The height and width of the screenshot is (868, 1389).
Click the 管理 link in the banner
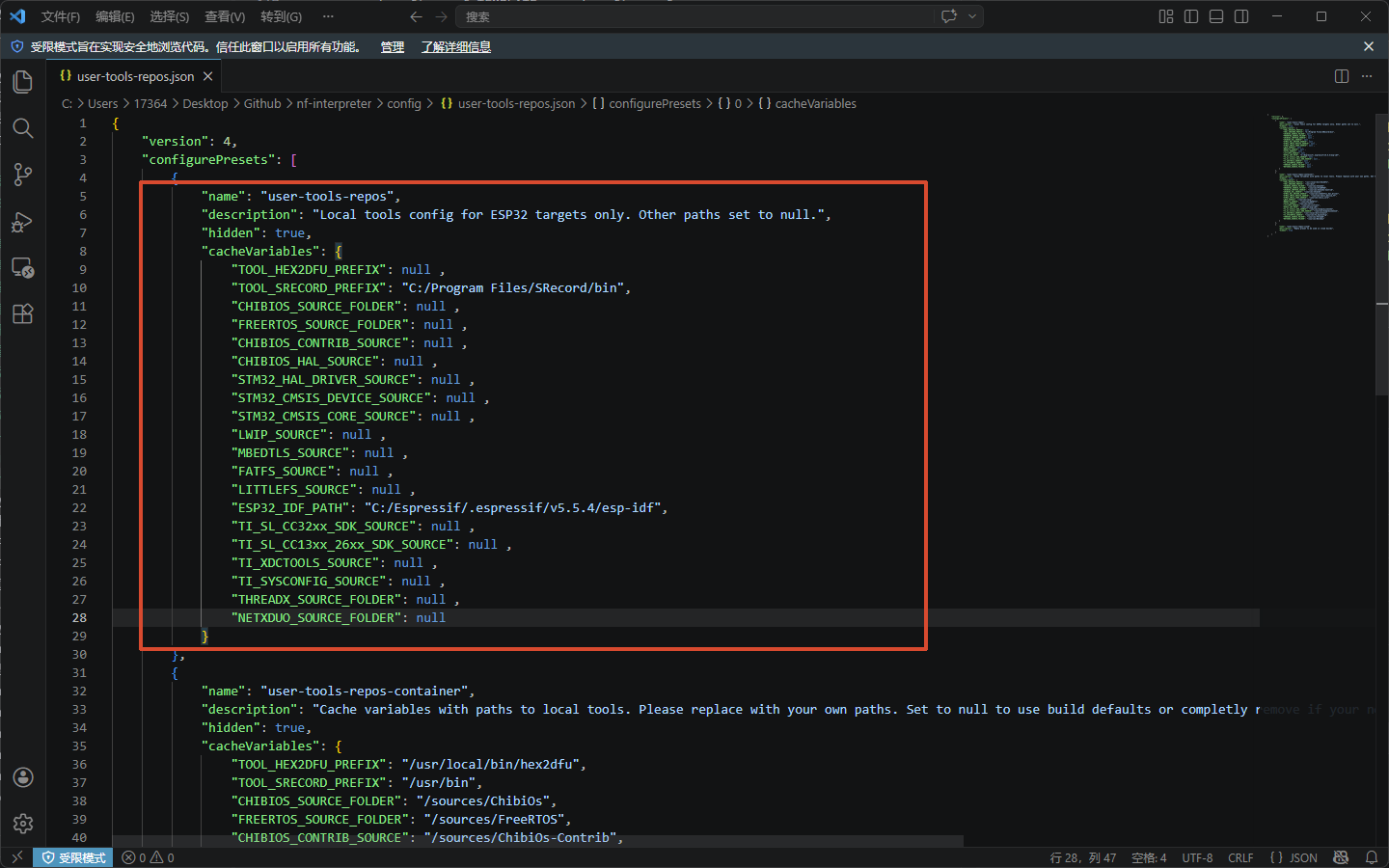[393, 46]
